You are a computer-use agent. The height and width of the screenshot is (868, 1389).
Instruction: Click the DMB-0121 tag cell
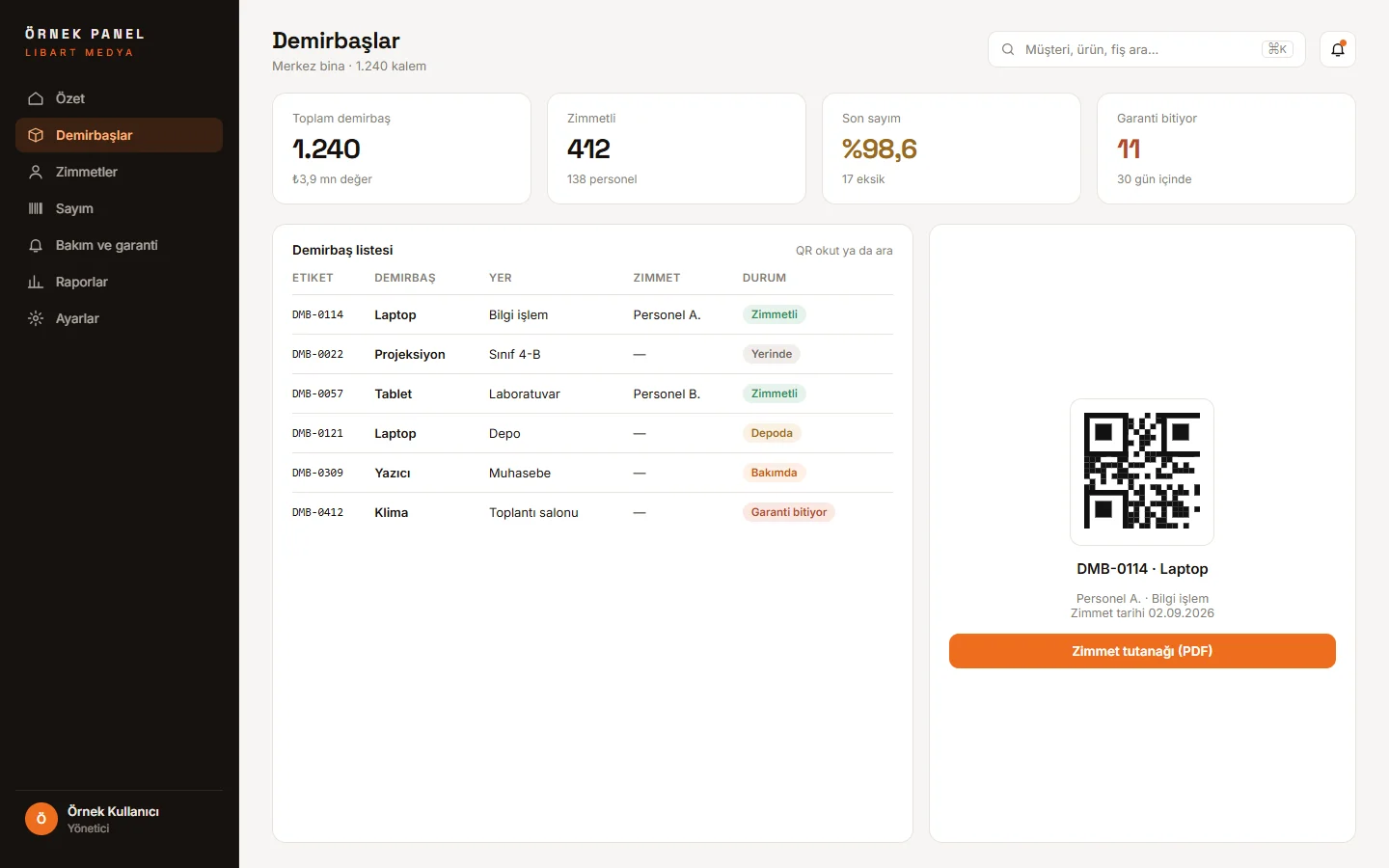coord(317,434)
